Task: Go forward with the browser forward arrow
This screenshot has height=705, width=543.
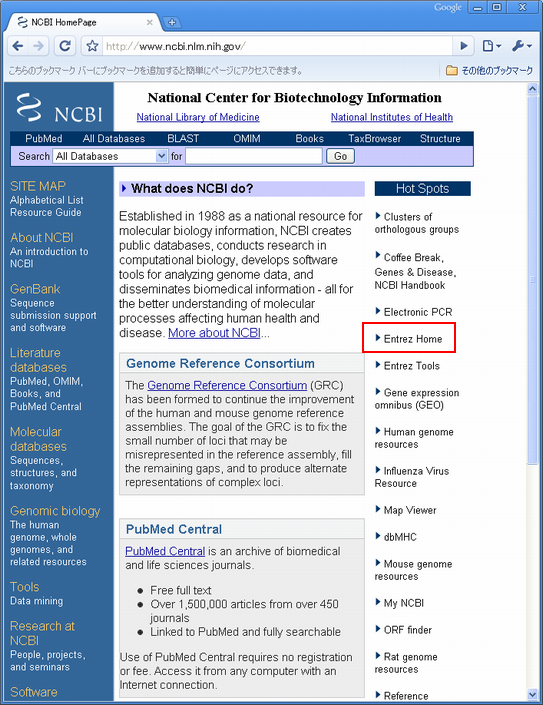Action: click(39, 46)
